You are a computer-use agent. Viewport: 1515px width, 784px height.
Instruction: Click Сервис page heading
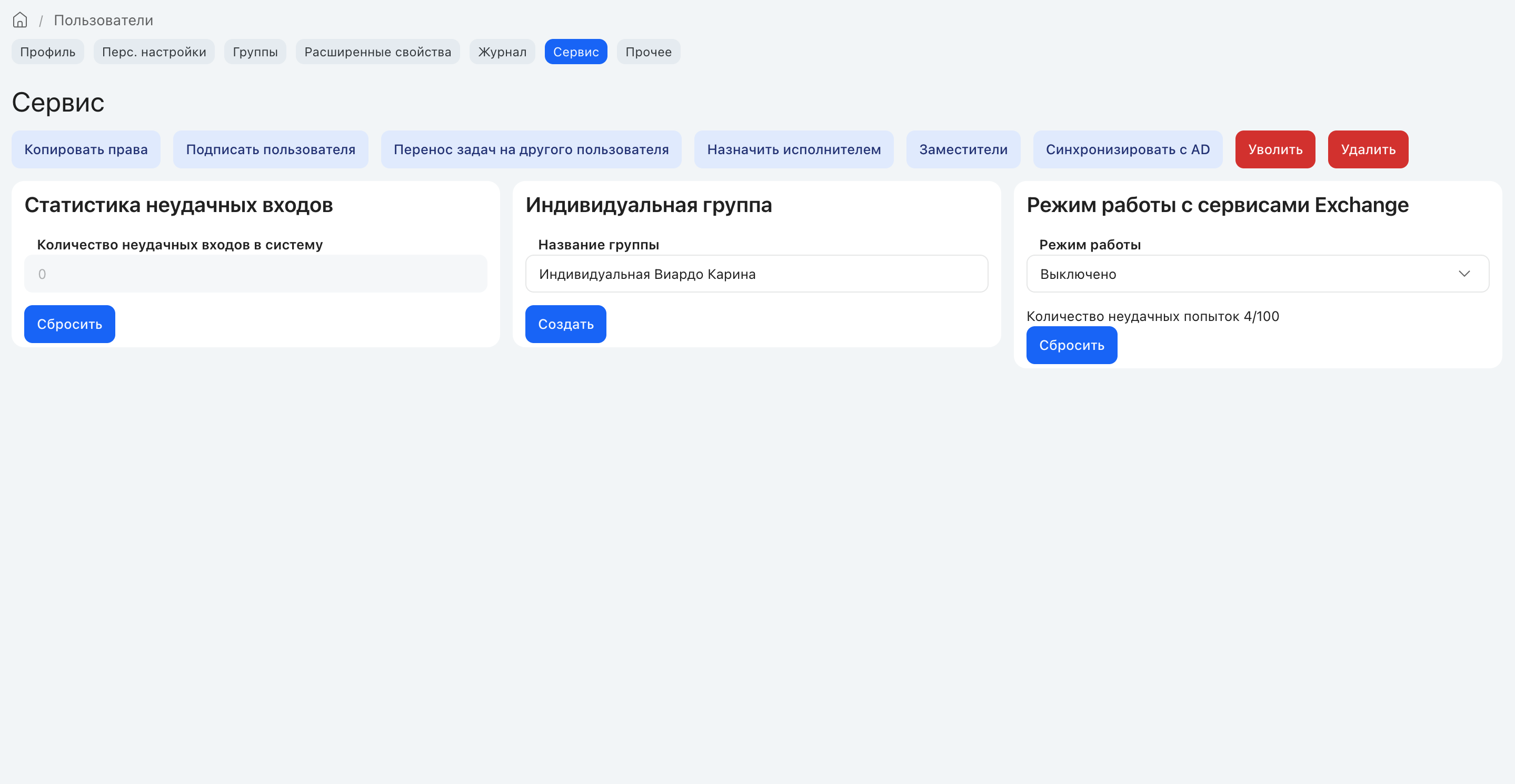tap(58, 102)
